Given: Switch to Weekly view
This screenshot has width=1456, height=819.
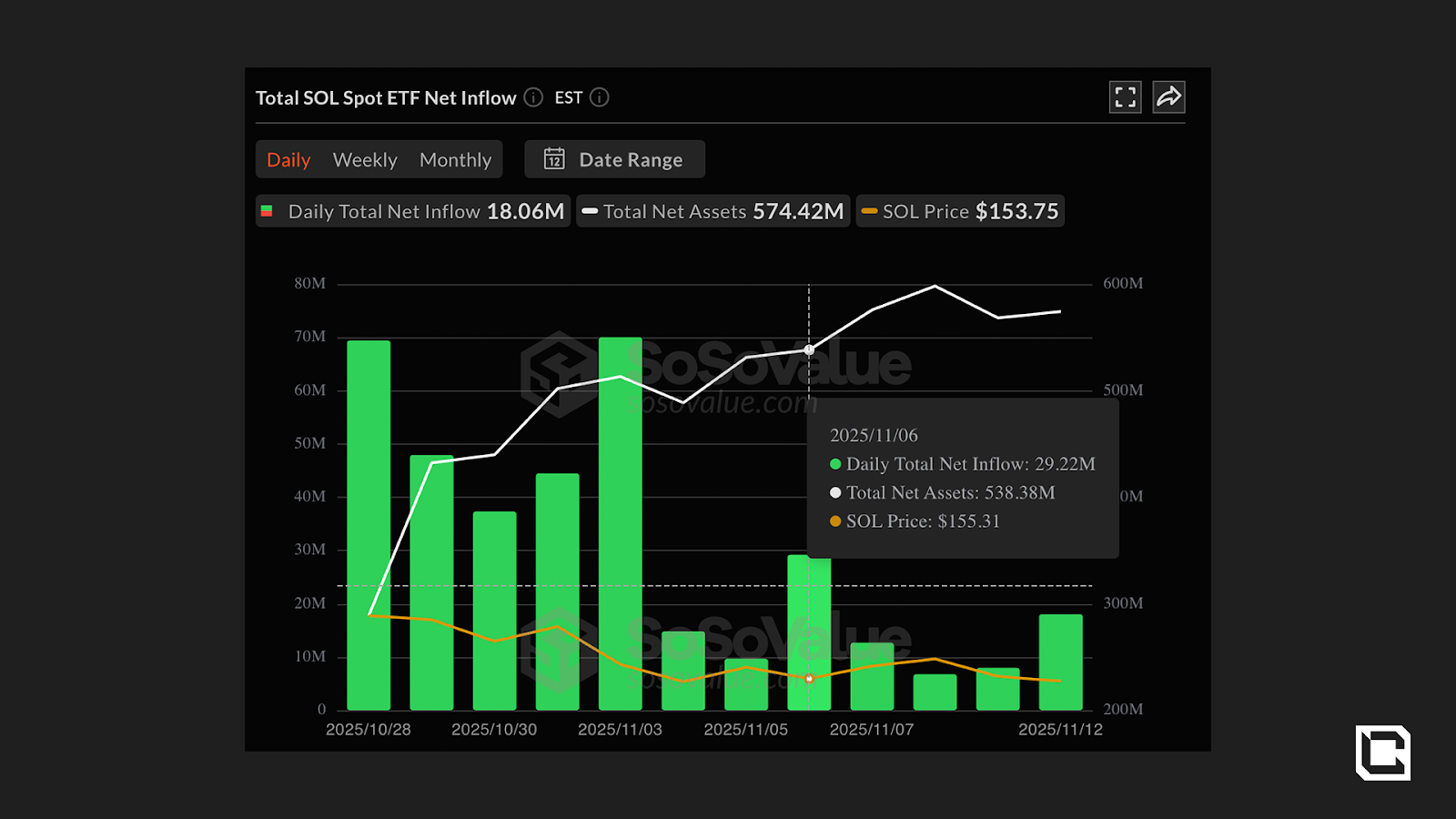Looking at the screenshot, I should coord(365,160).
